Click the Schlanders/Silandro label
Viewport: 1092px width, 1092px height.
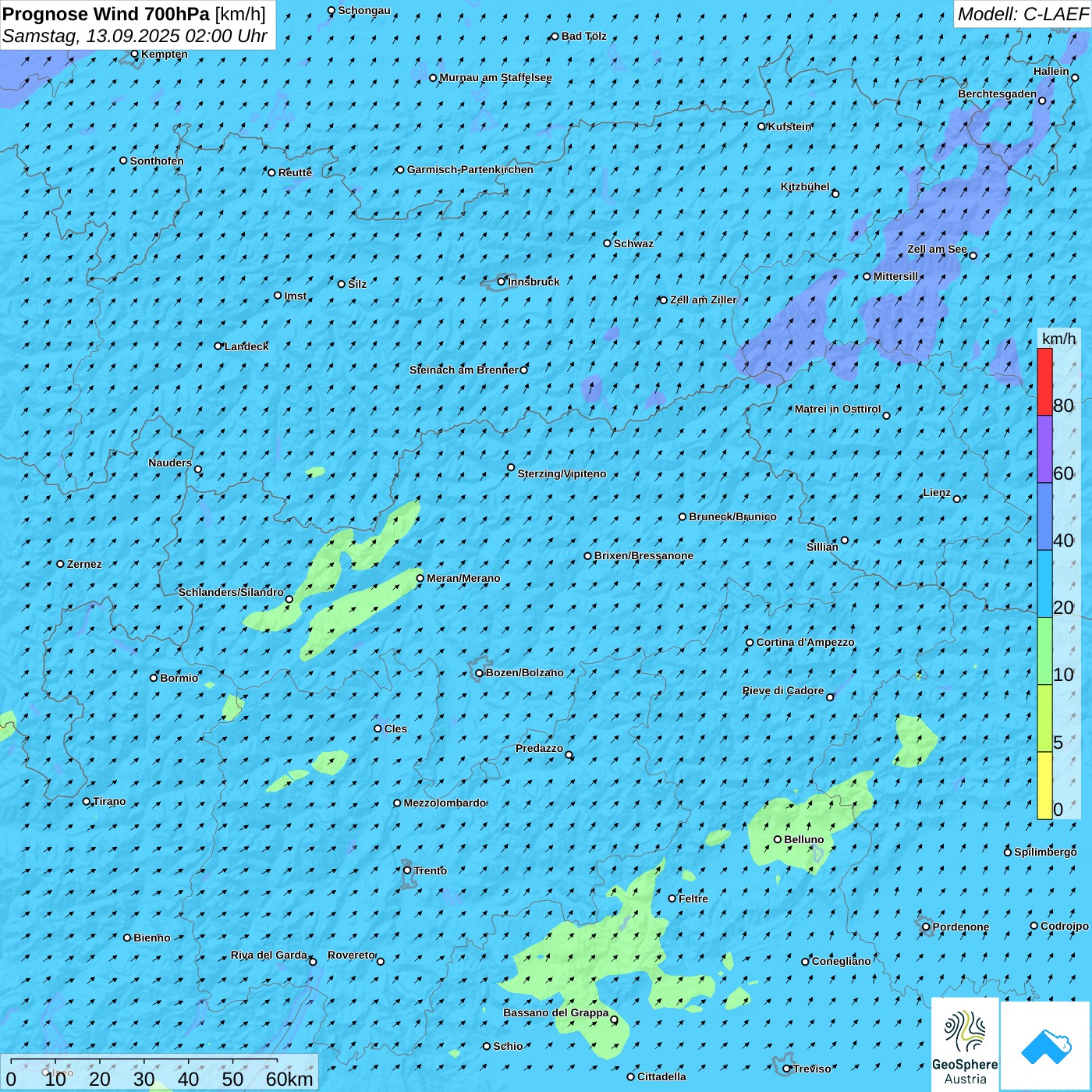point(231,592)
